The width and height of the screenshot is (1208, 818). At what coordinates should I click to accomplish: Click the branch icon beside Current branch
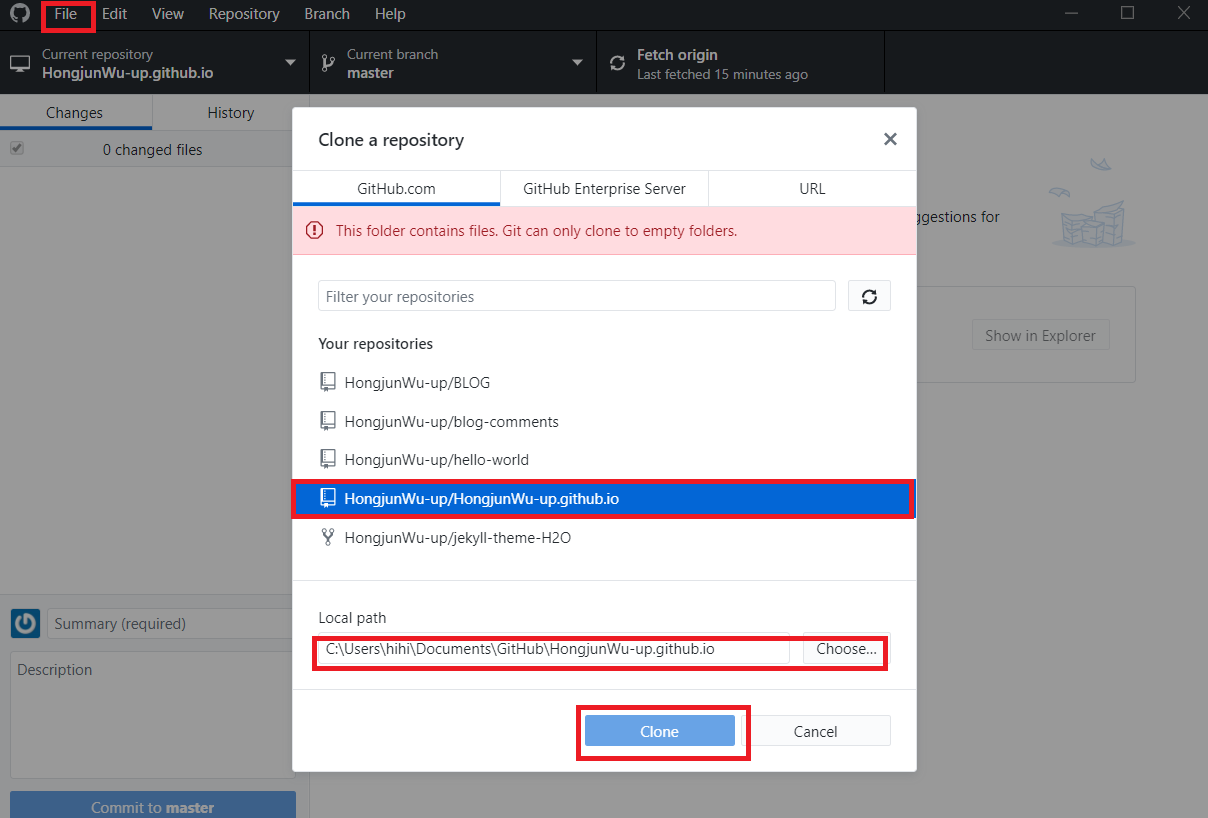coord(326,63)
